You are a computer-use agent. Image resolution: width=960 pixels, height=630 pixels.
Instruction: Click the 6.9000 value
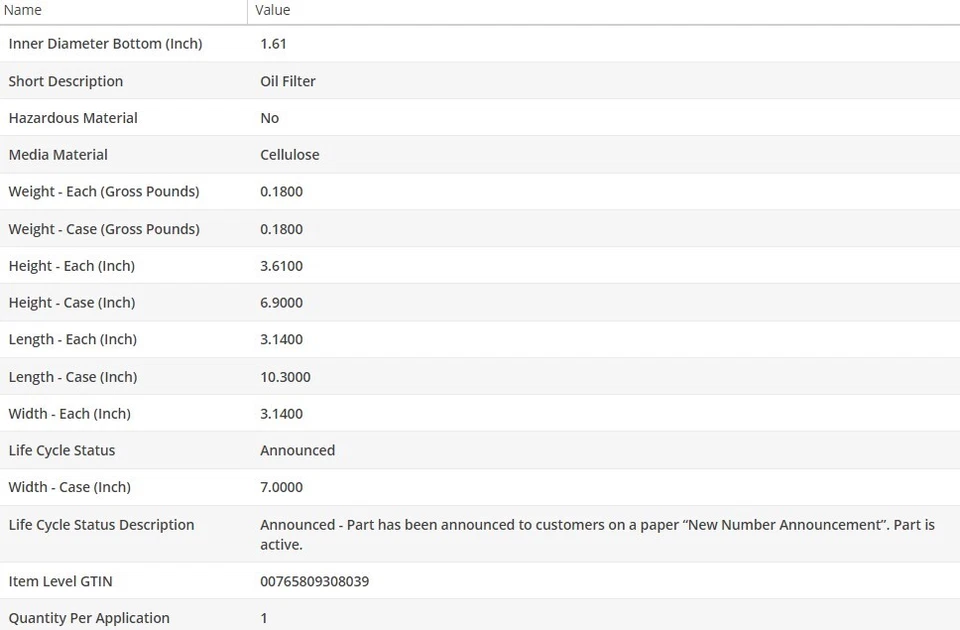[282, 302]
